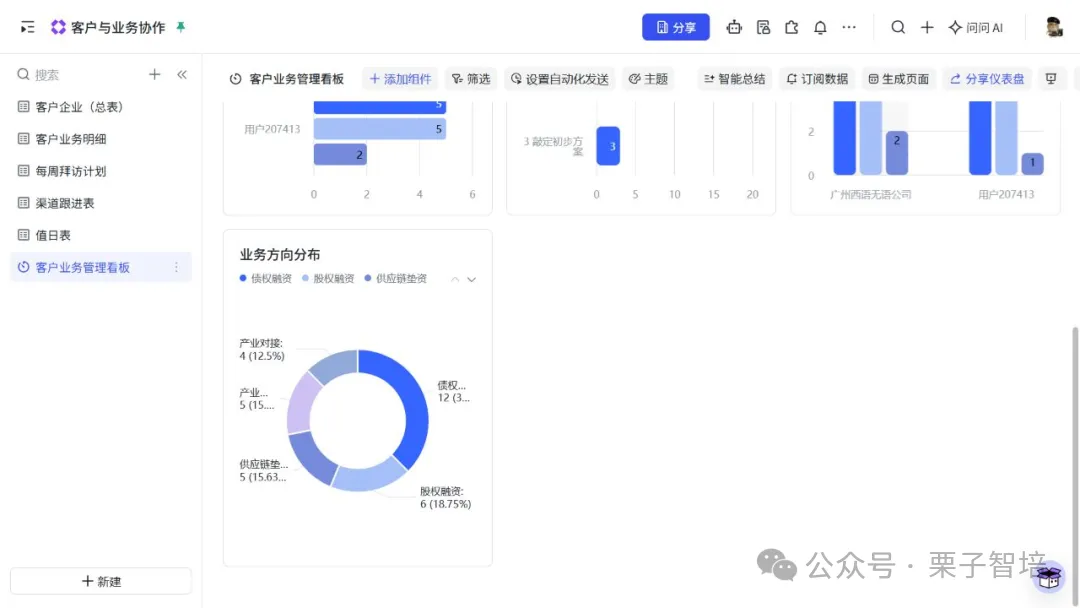
Task: Open the robot automation icon
Action: [734, 28]
